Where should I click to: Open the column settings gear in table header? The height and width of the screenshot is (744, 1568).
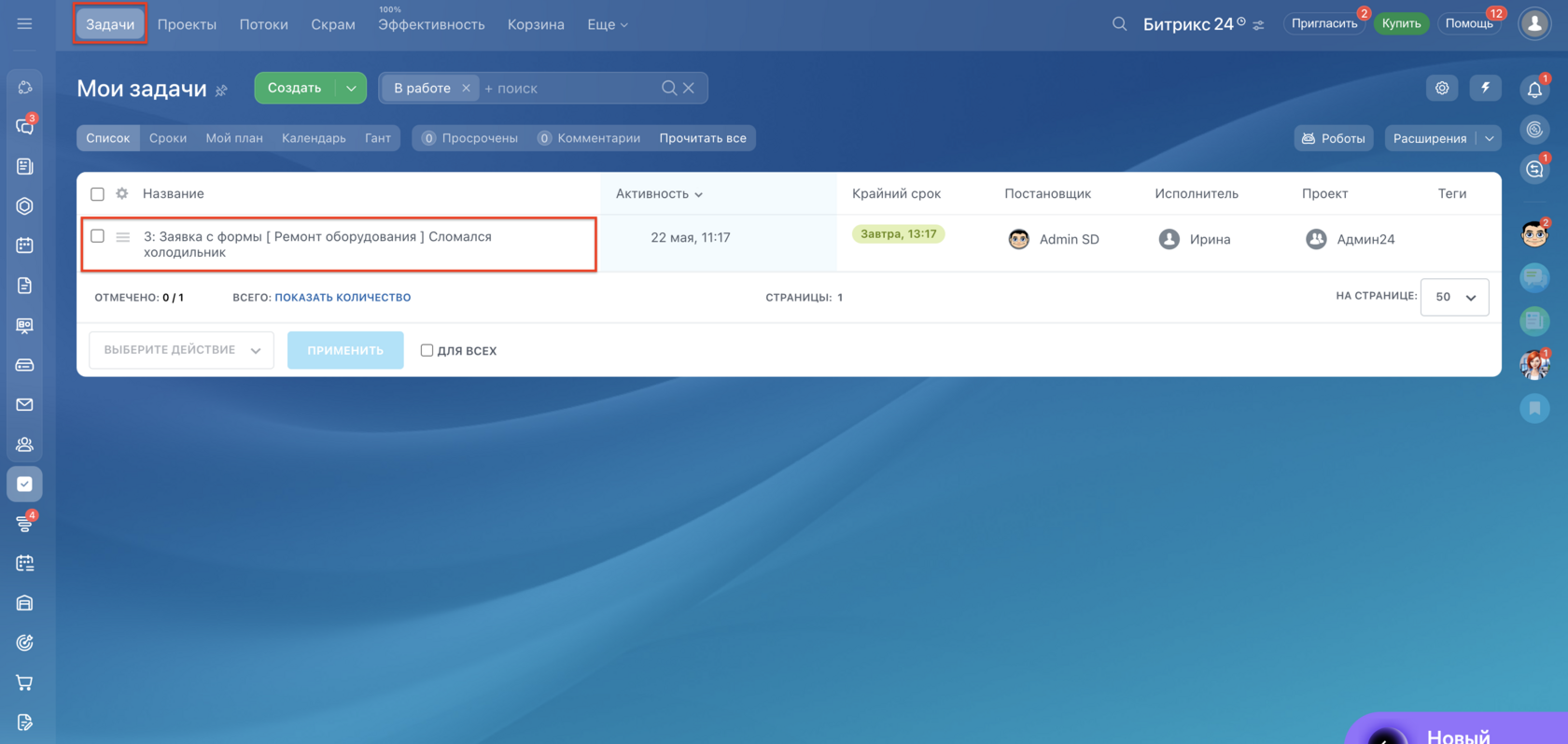[x=122, y=193]
